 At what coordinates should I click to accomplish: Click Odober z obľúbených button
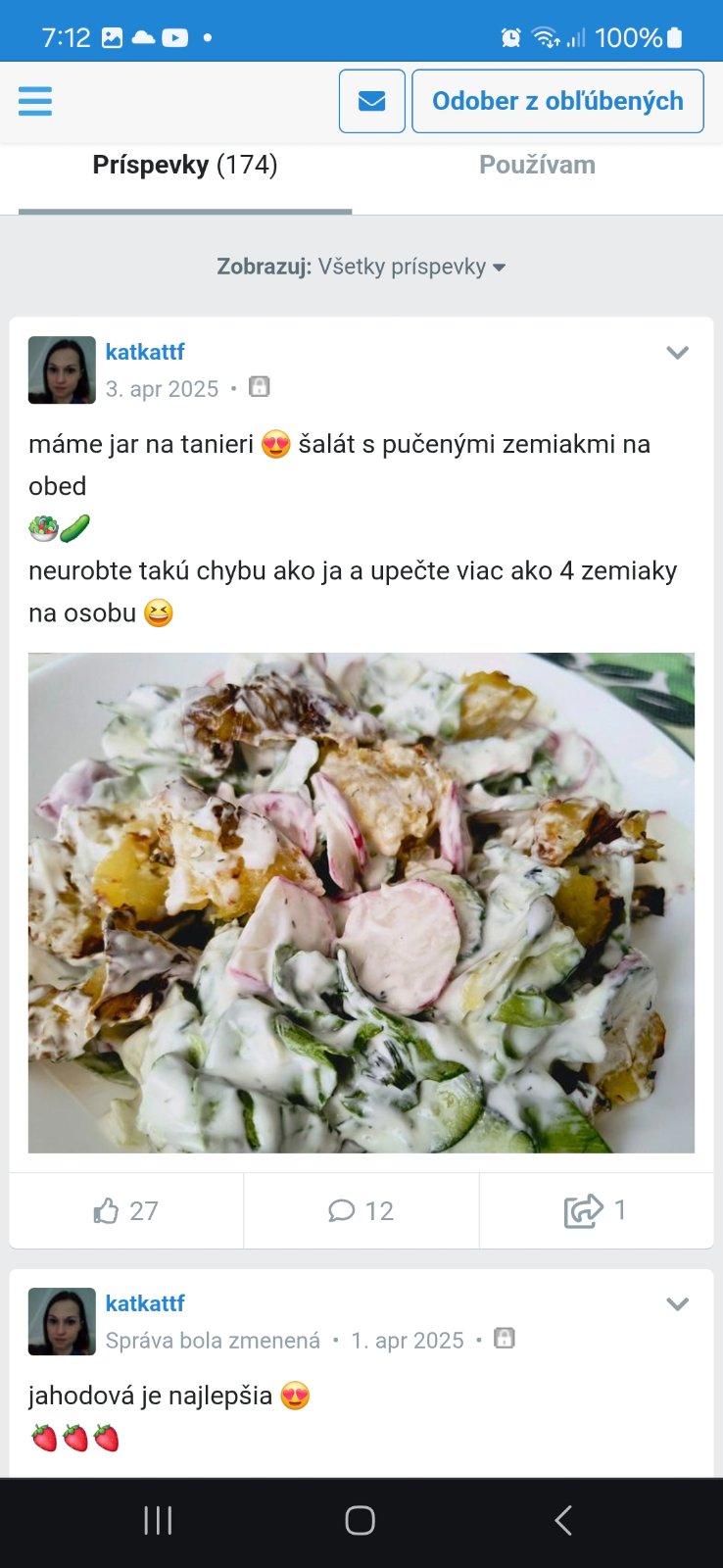[557, 101]
